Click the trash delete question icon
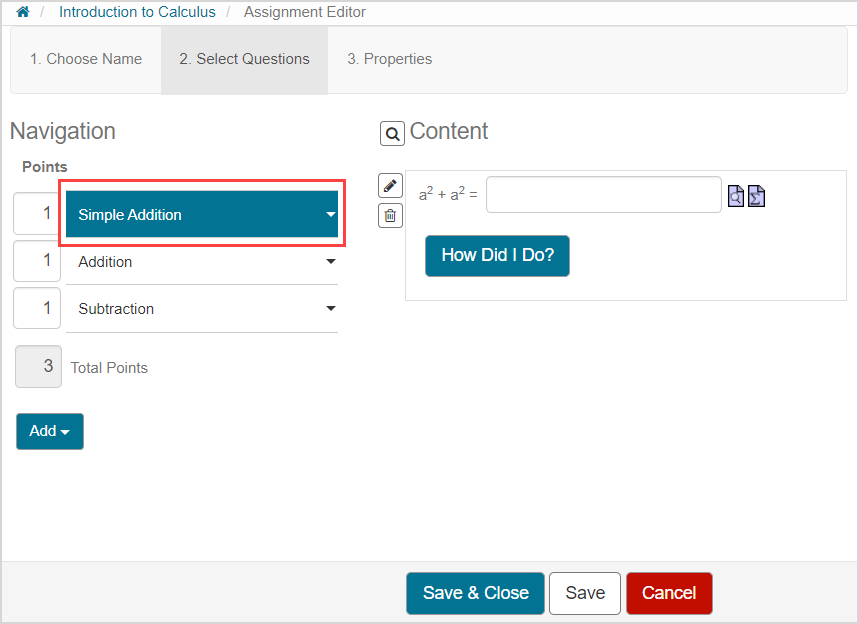859x624 pixels. coord(390,215)
